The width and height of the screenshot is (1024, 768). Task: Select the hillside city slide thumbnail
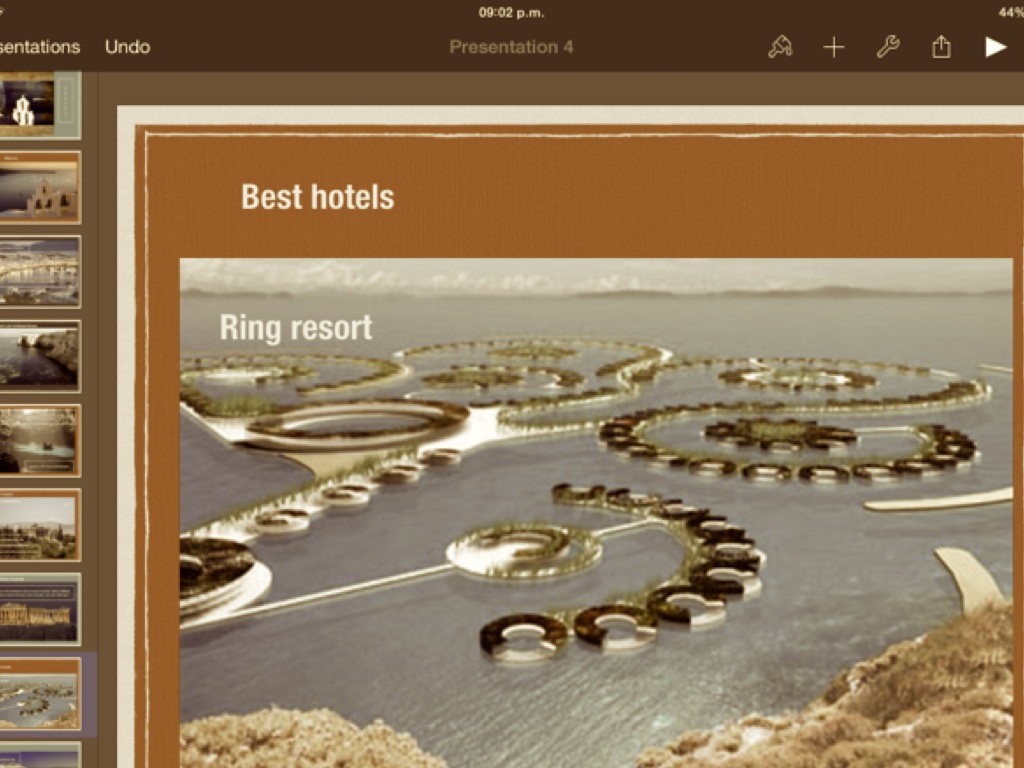click(39, 525)
